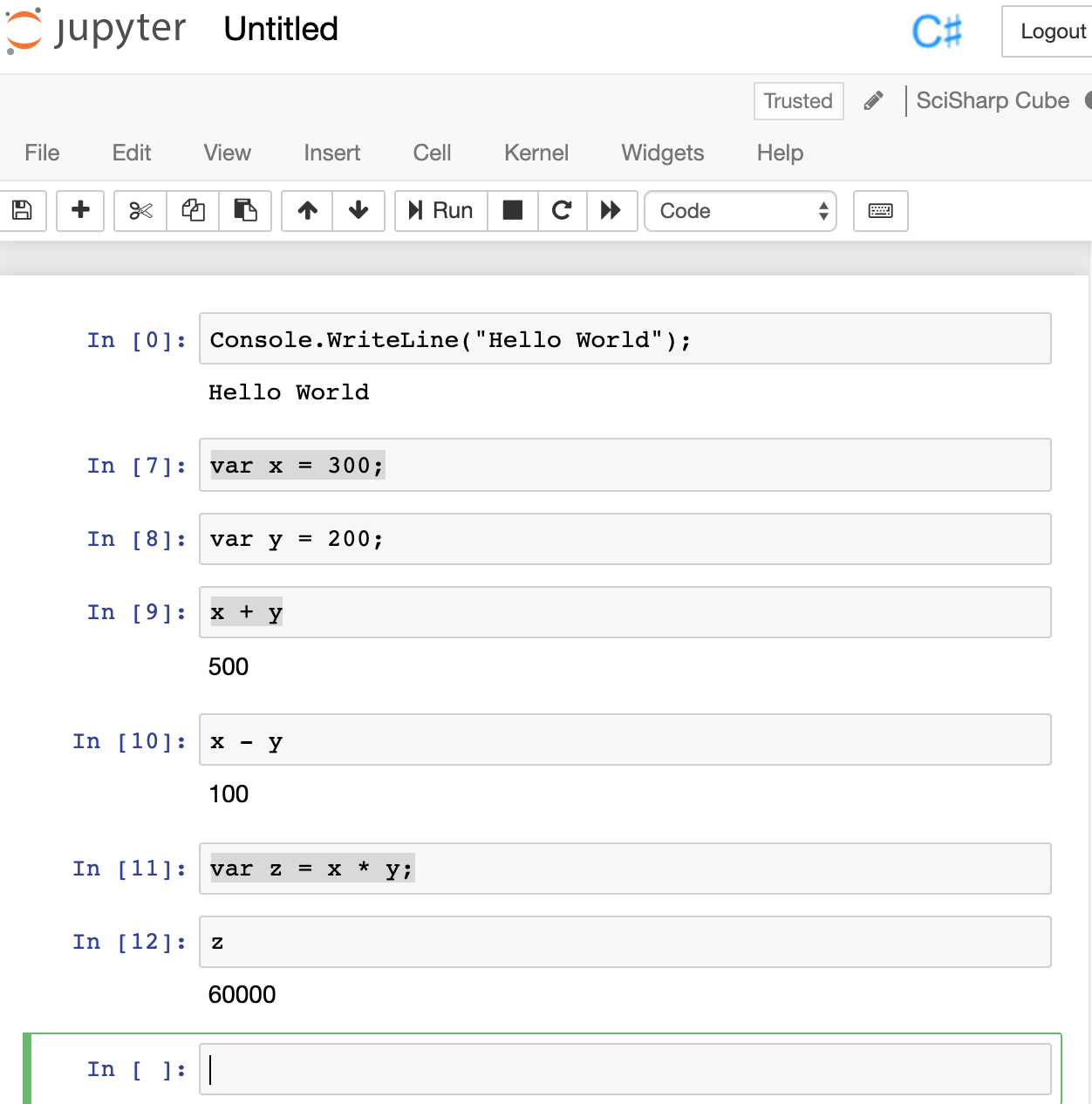Click the C# kernel indicator
This screenshot has width=1092, height=1104.
(x=936, y=31)
